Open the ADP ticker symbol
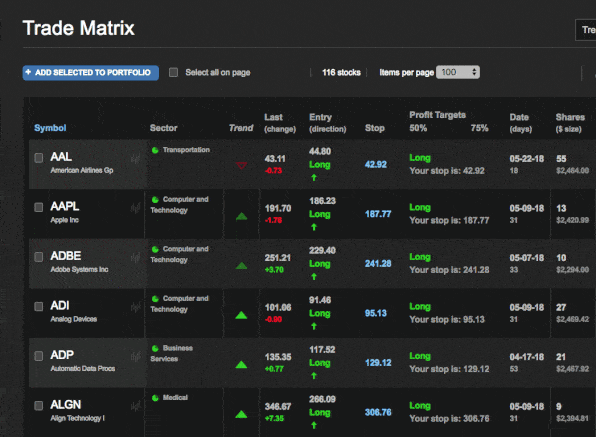Screen dimensions: 596x437 pyautogui.click(x=62, y=355)
